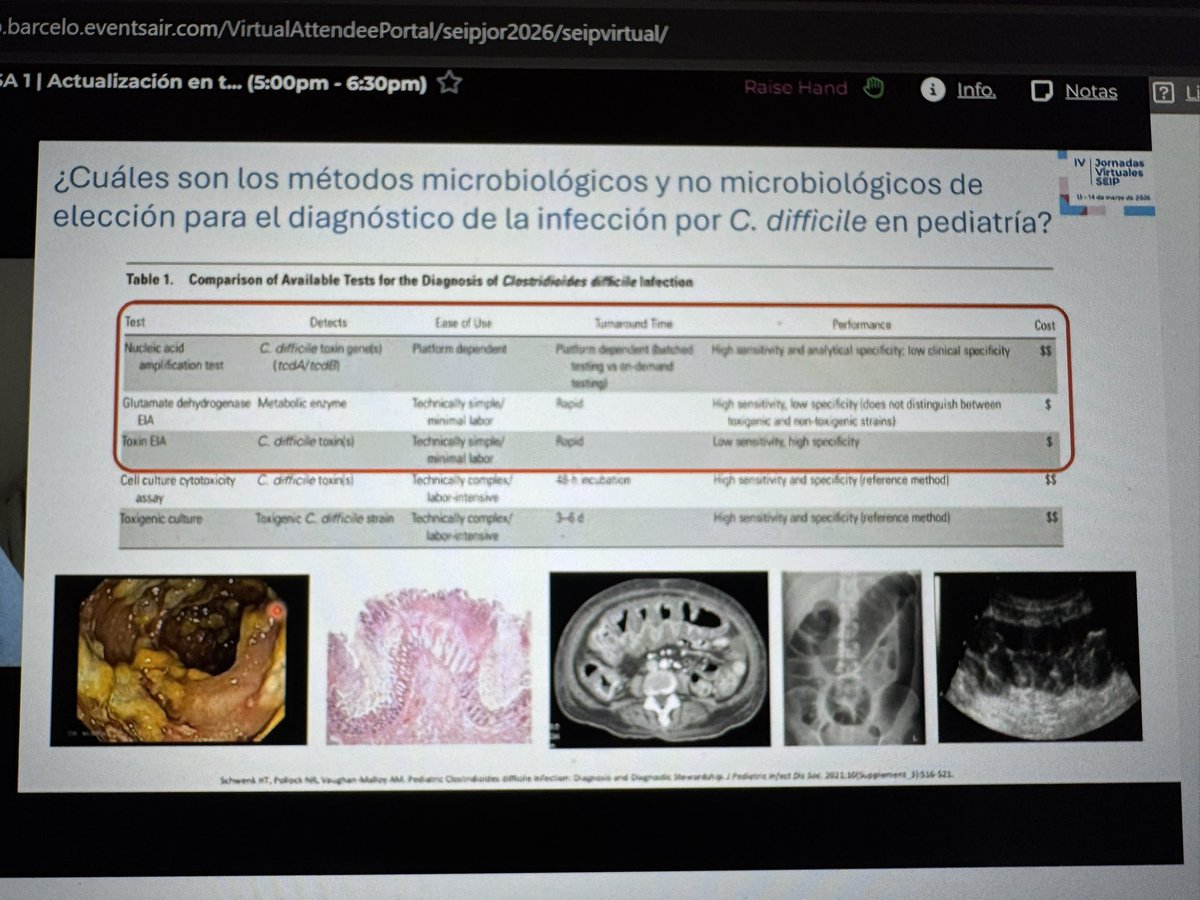This screenshot has height=900, width=1200.
Task: Click the abdominal X-ray image
Action: click(852, 657)
